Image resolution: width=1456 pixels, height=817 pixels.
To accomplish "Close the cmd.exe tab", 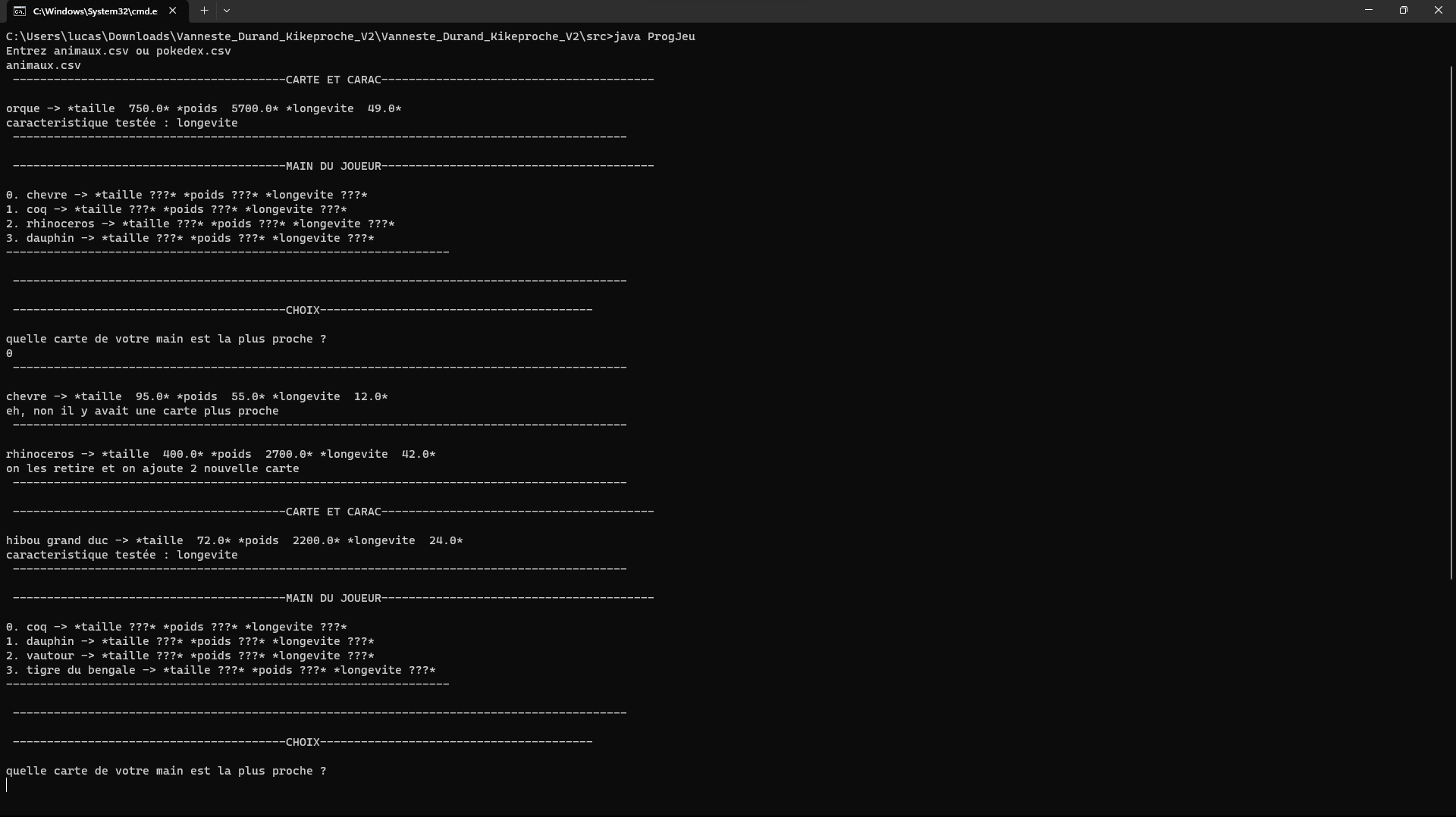I will 173,11.
